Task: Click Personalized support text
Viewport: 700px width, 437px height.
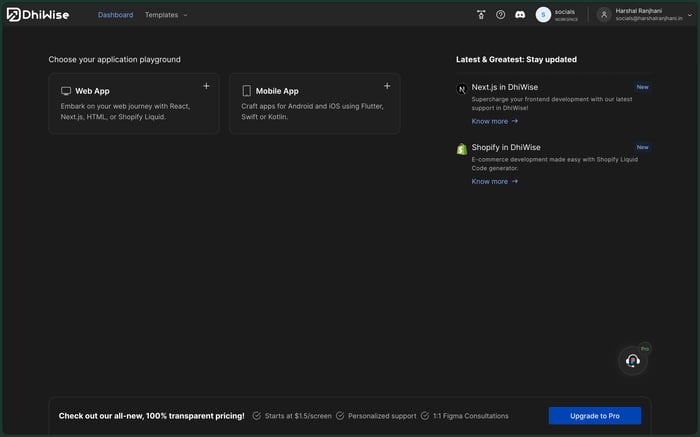Action: (382, 416)
